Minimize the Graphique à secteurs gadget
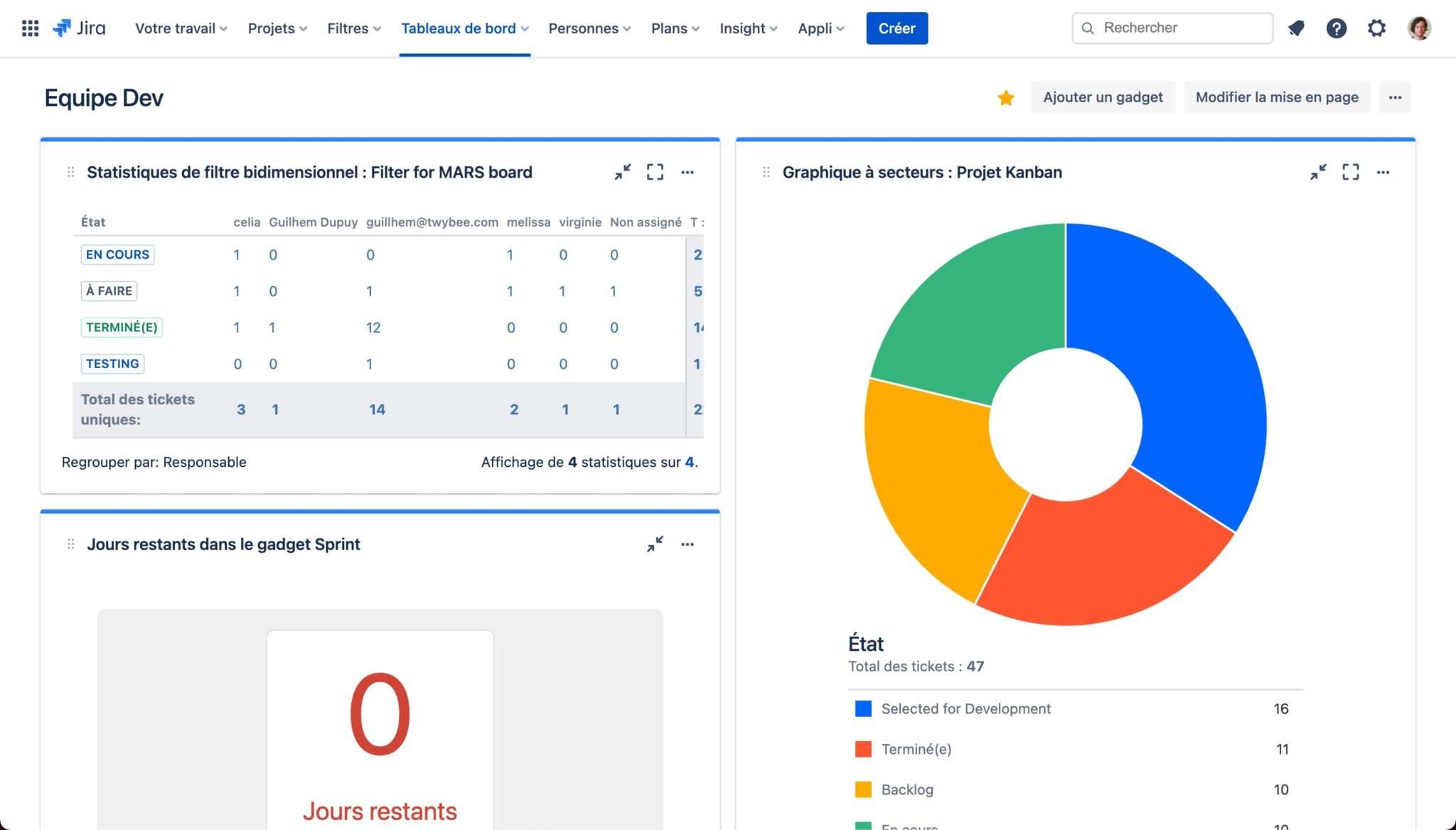This screenshot has height=830, width=1456. (1318, 172)
